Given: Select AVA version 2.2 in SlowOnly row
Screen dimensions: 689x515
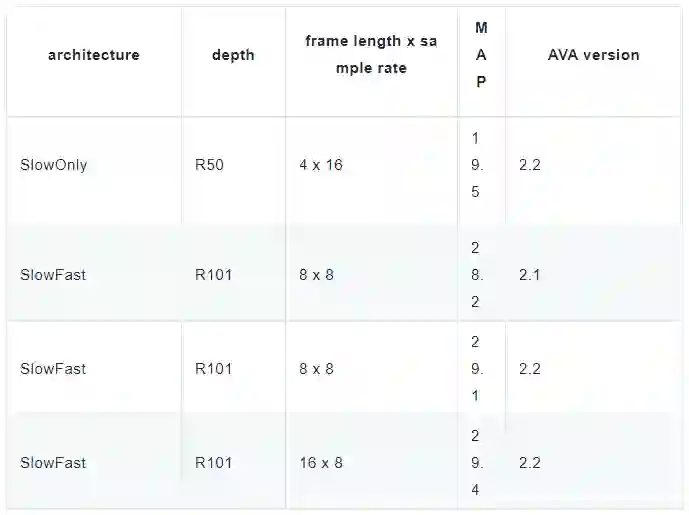Looking at the screenshot, I should [x=530, y=165].
